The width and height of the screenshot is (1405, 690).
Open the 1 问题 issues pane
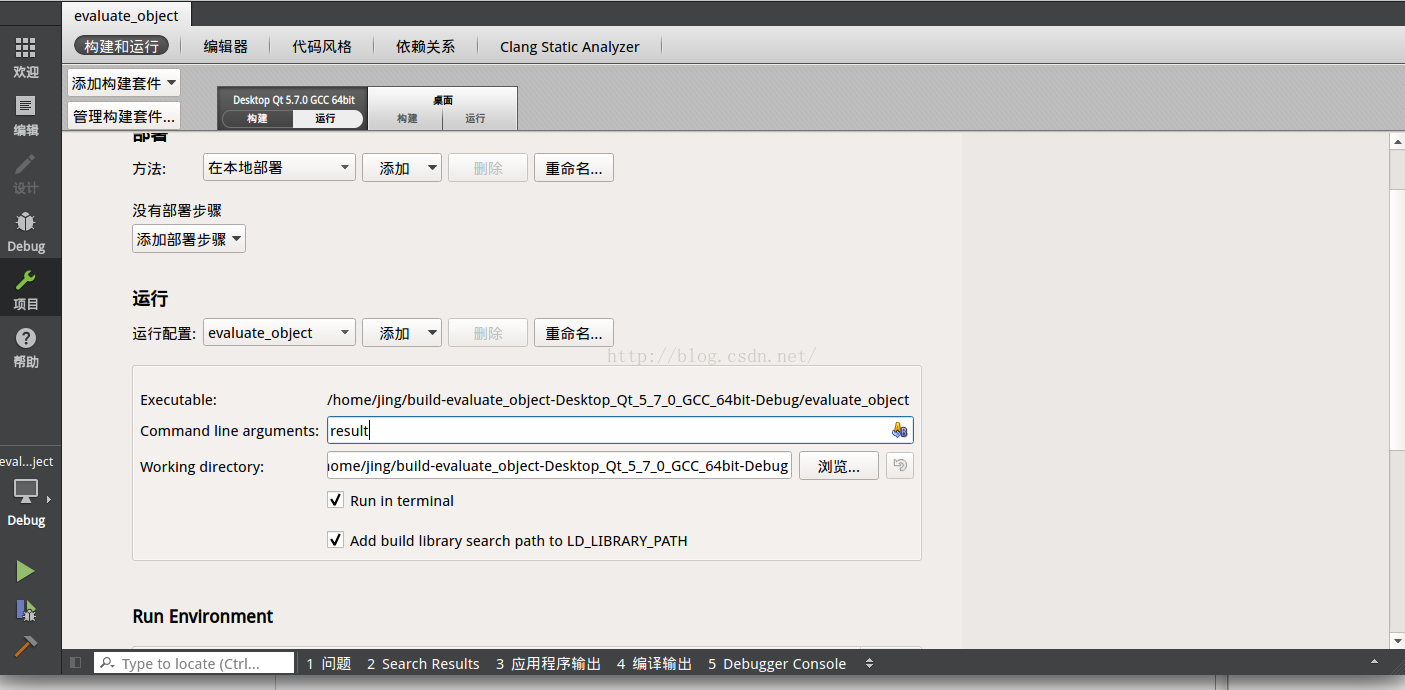click(329, 663)
